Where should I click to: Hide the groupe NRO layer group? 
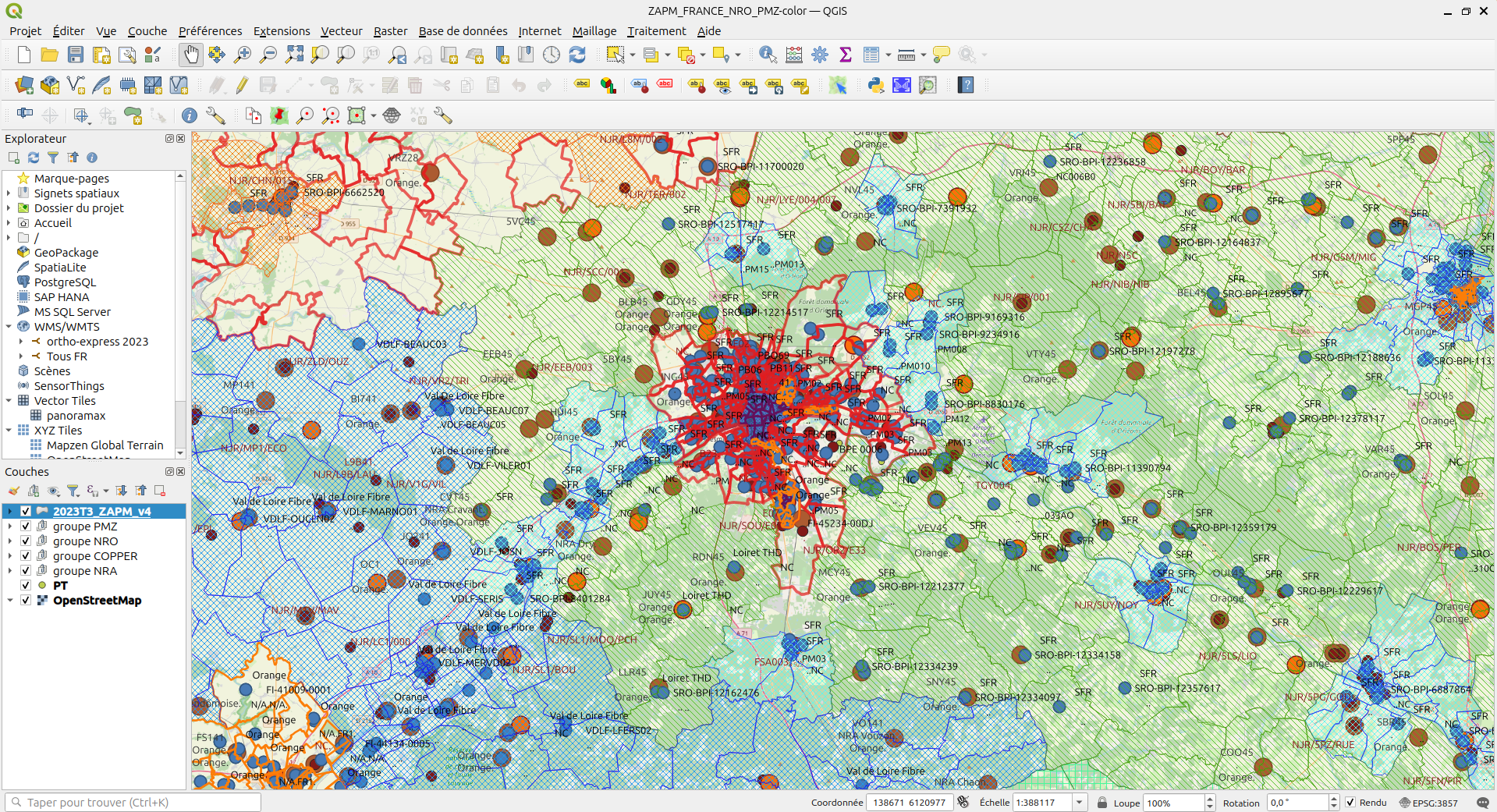pos(26,541)
